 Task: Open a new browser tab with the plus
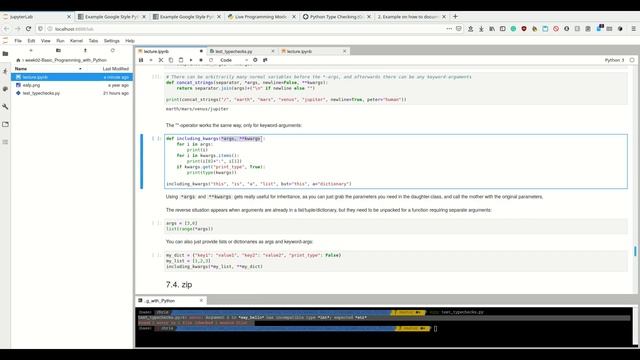click(x=456, y=17)
